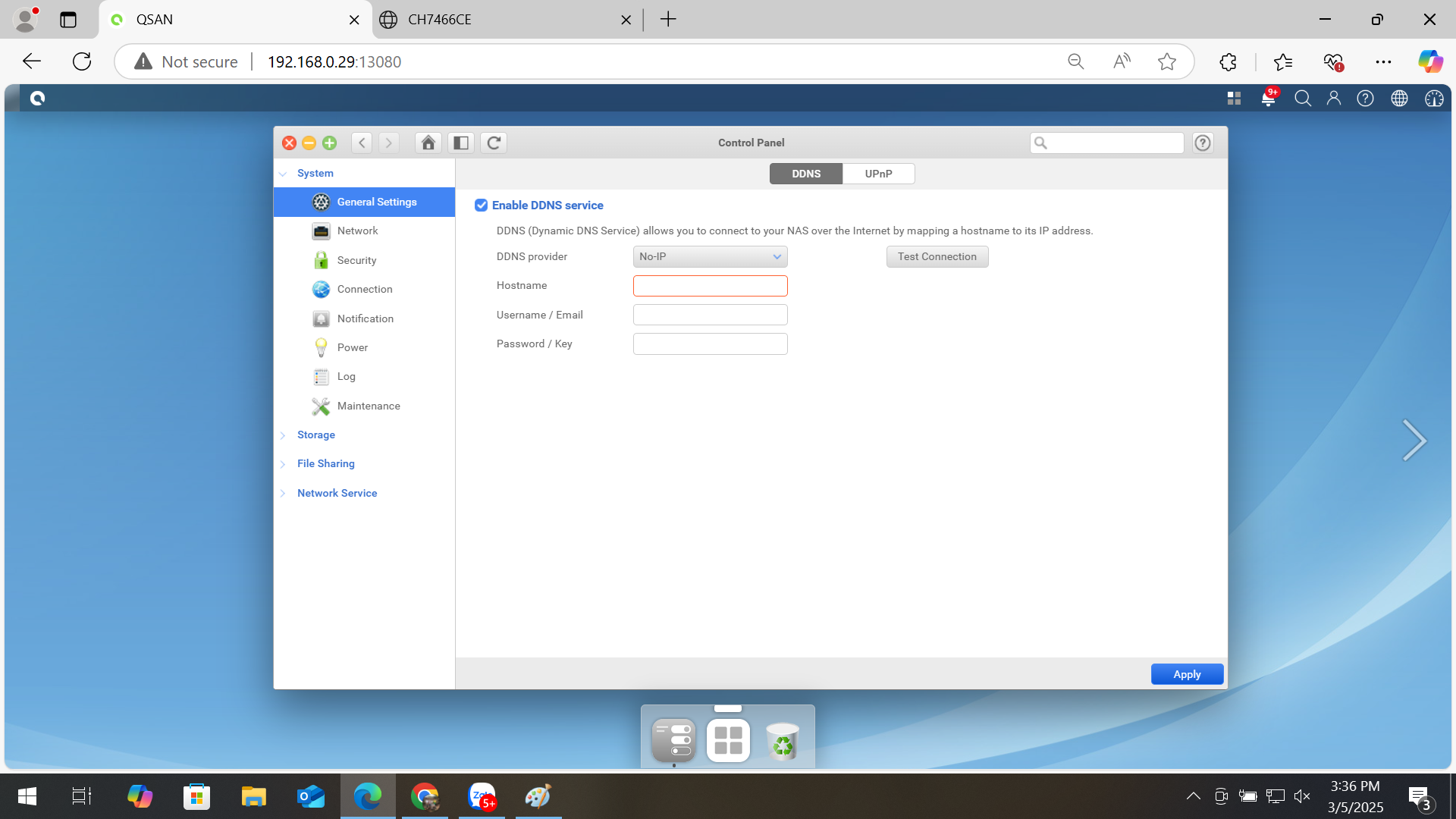Image resolution: width=1456 pixels, height=819 pixels.
Task: Open the trash recycle bin dock icon
Action: (x=783, y=740)
